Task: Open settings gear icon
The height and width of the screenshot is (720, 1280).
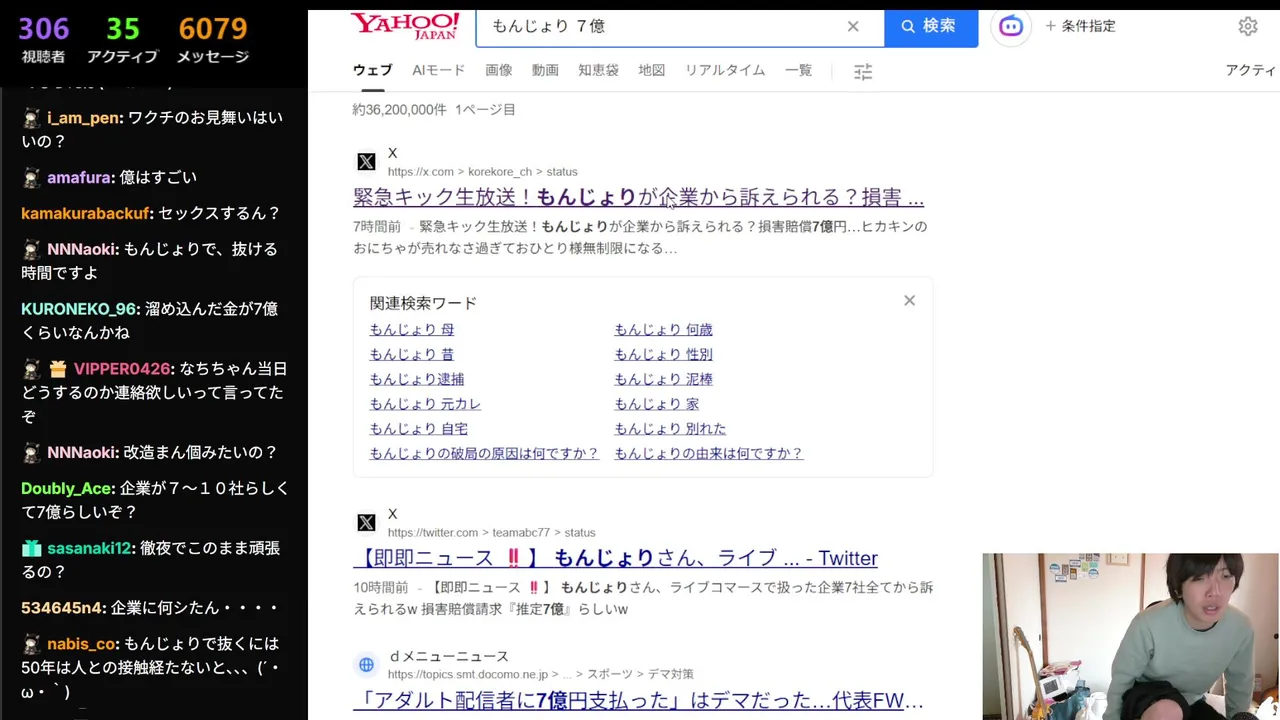Action: [x=1248, y=26]
